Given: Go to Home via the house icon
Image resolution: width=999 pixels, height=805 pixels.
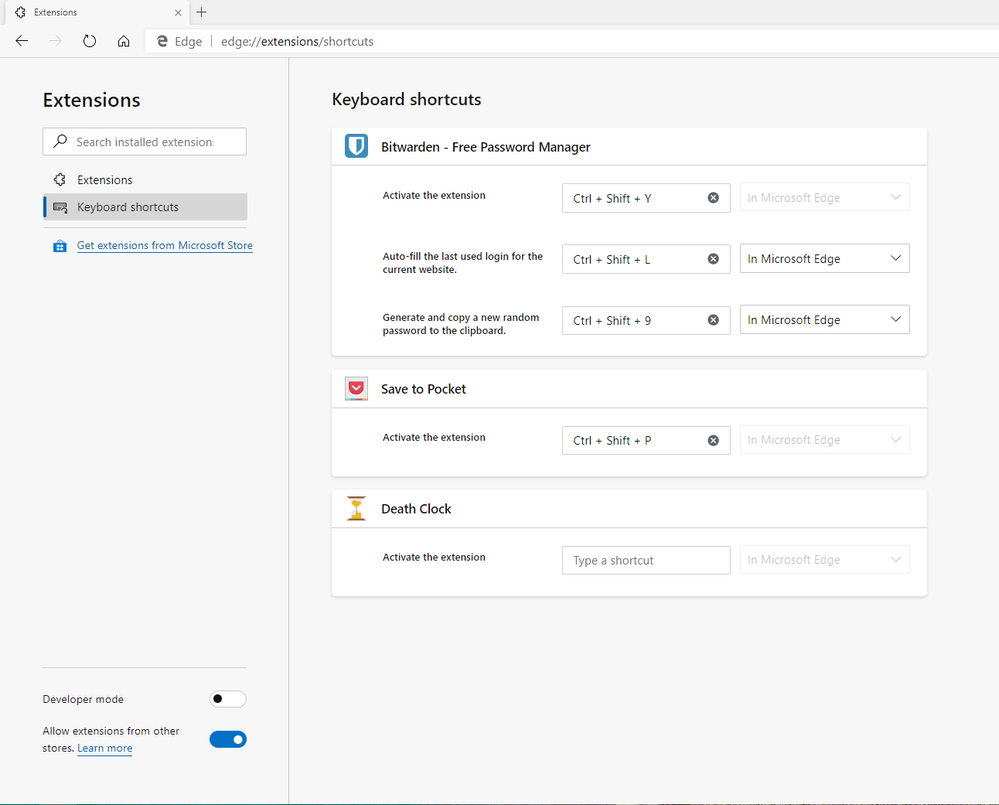Looking at the screenshot, I should pos(124,41).
